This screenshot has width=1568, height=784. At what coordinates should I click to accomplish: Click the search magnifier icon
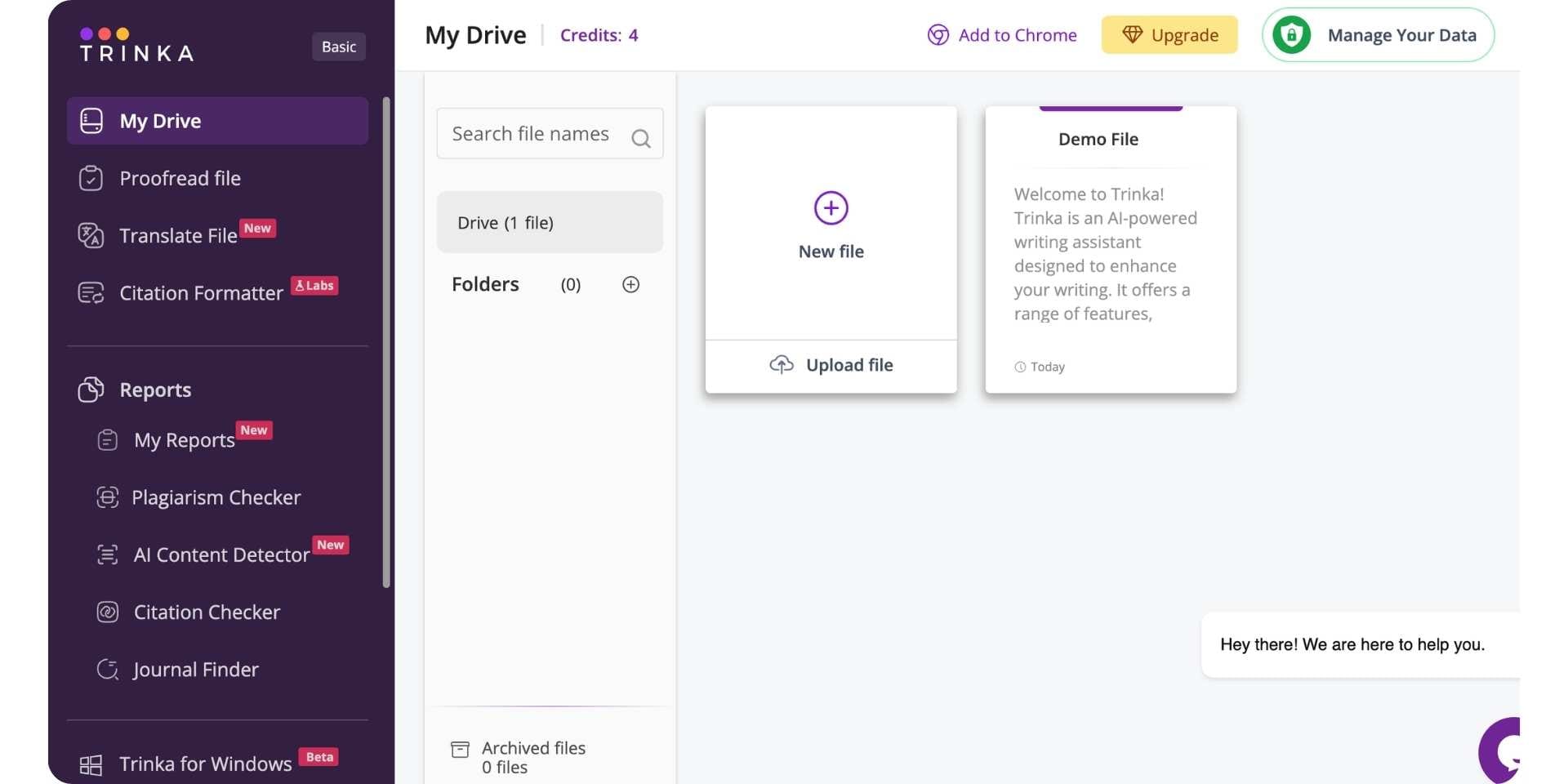(641, 139)
